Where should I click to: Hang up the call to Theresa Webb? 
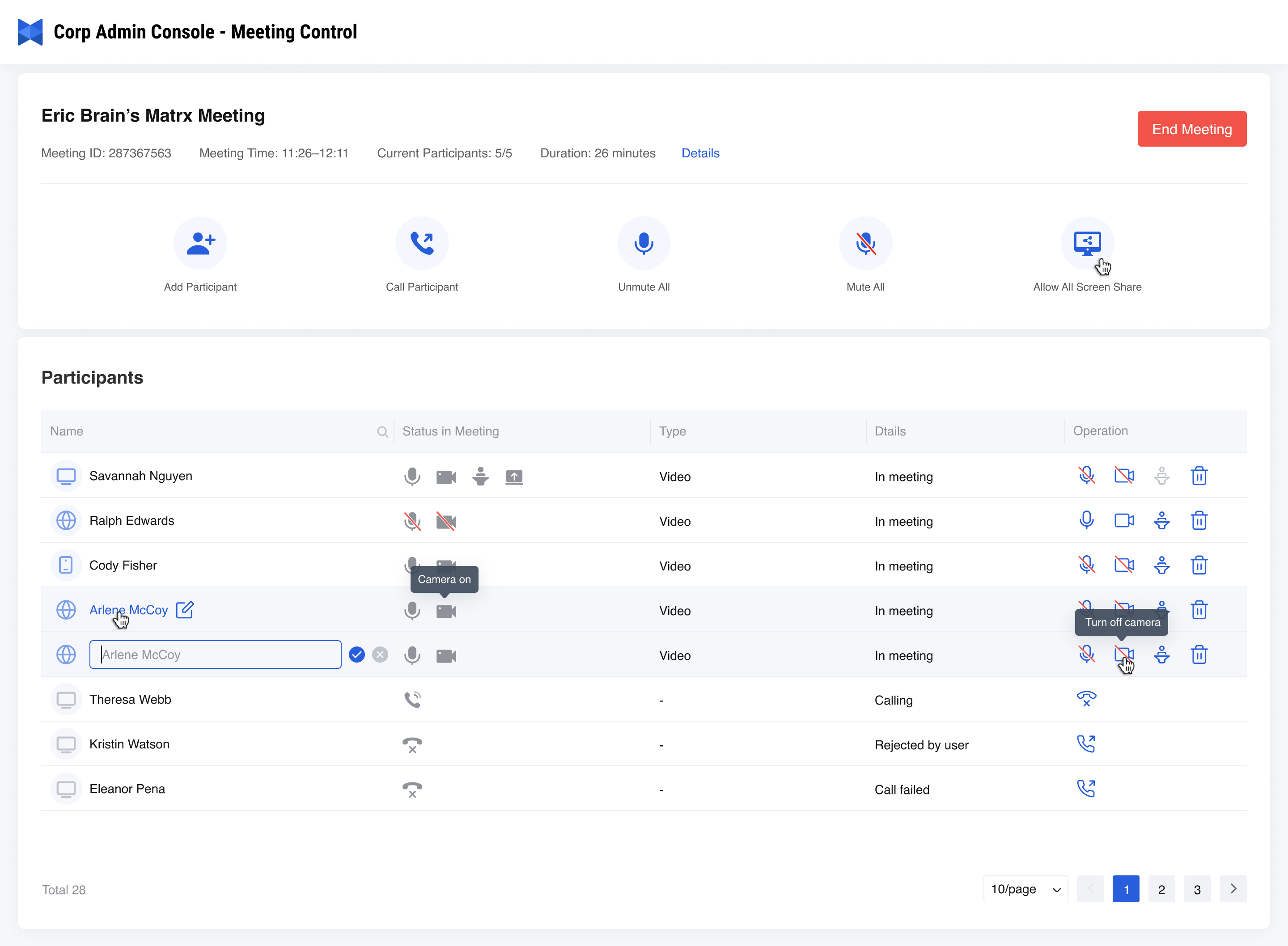[1086, 699]
